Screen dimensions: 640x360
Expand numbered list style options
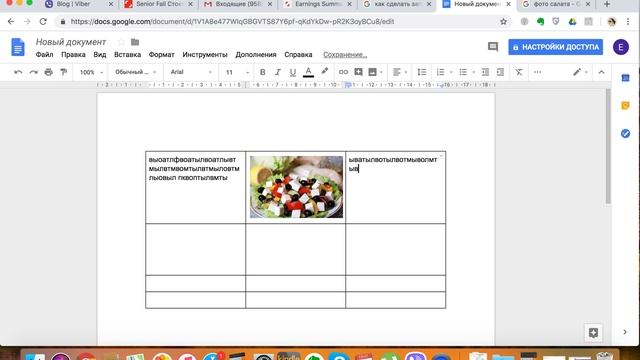pos(451,73)
